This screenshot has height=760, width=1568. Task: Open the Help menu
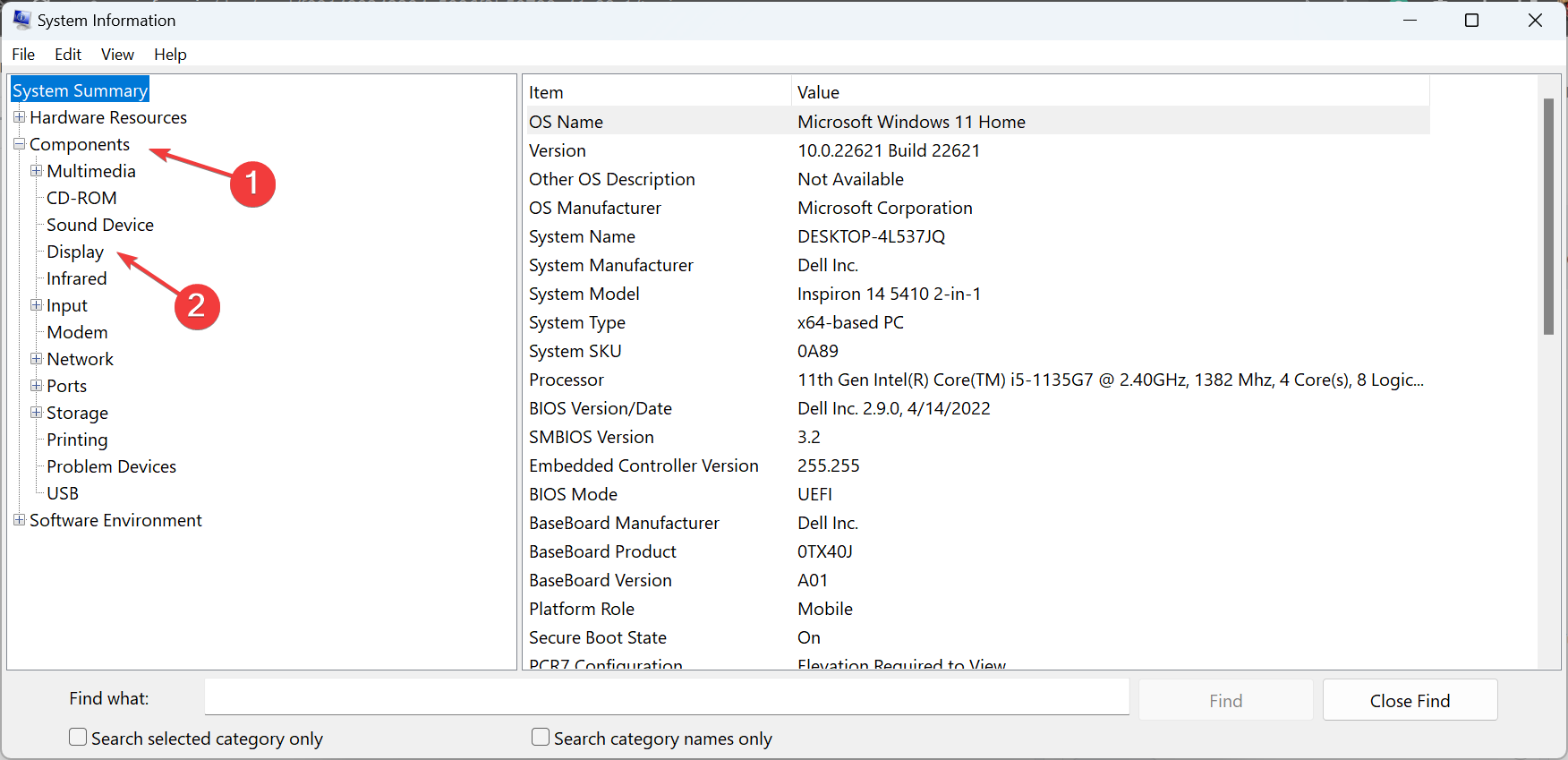click(x=170, y=55)
